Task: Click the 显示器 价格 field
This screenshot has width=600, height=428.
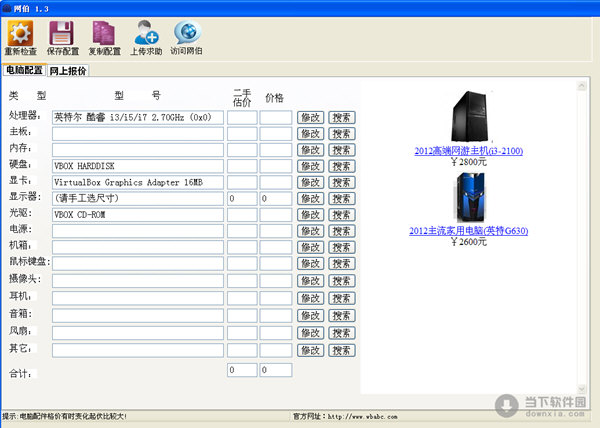Action: click(x=276, y=199)
